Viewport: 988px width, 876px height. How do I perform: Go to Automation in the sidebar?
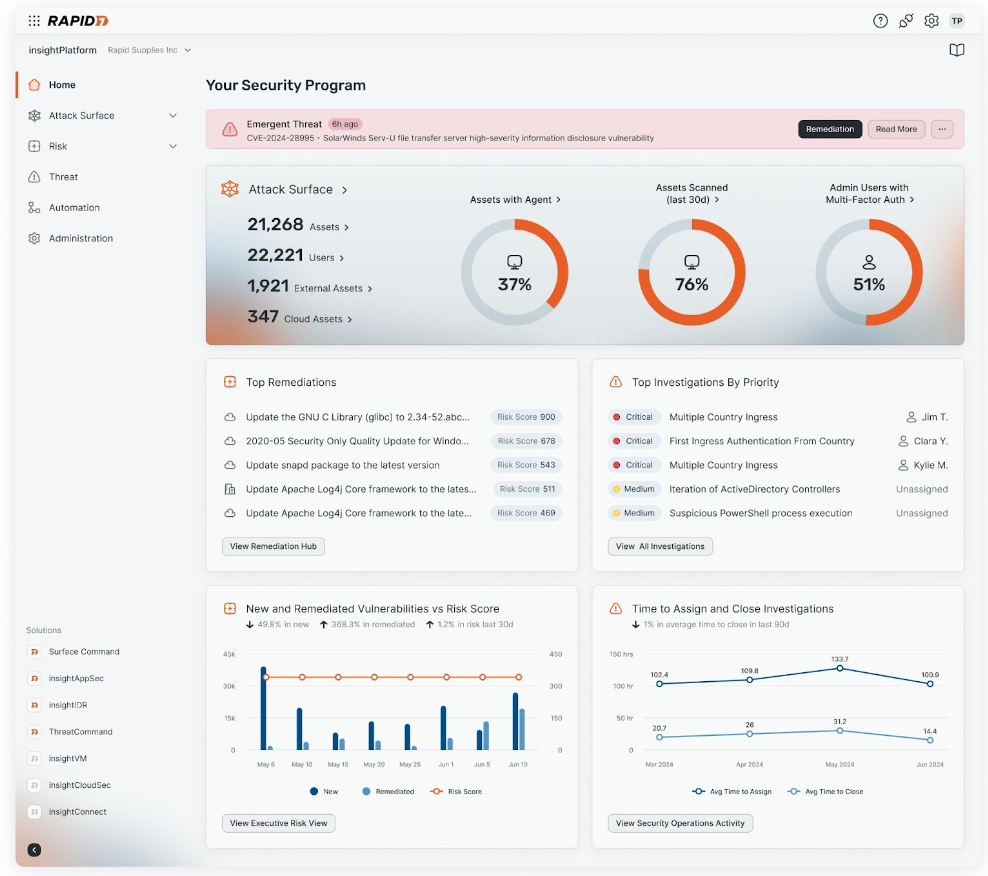click(x=74, y=208)
